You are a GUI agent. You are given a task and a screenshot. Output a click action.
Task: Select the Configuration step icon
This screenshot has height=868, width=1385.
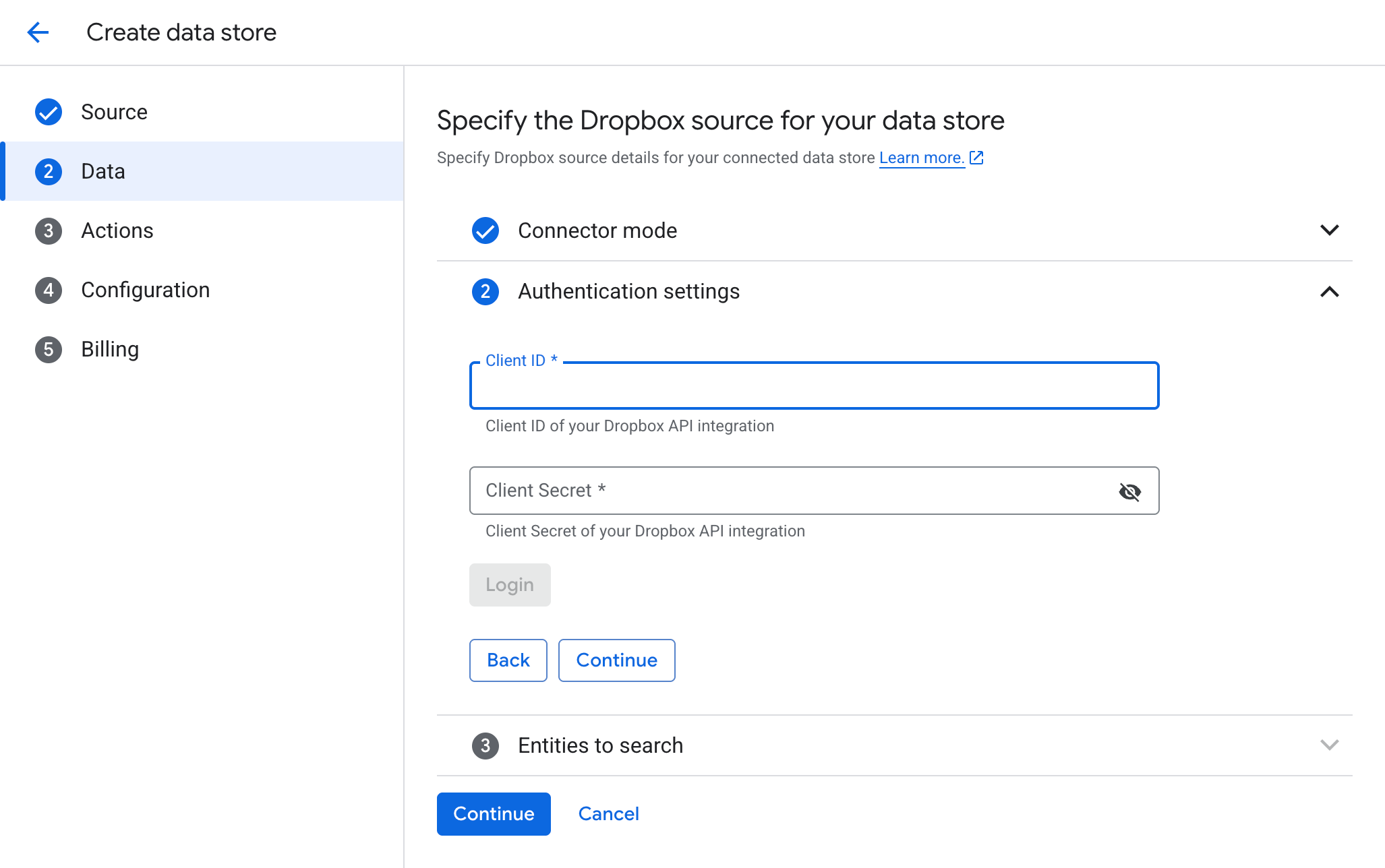coord(48,290)
